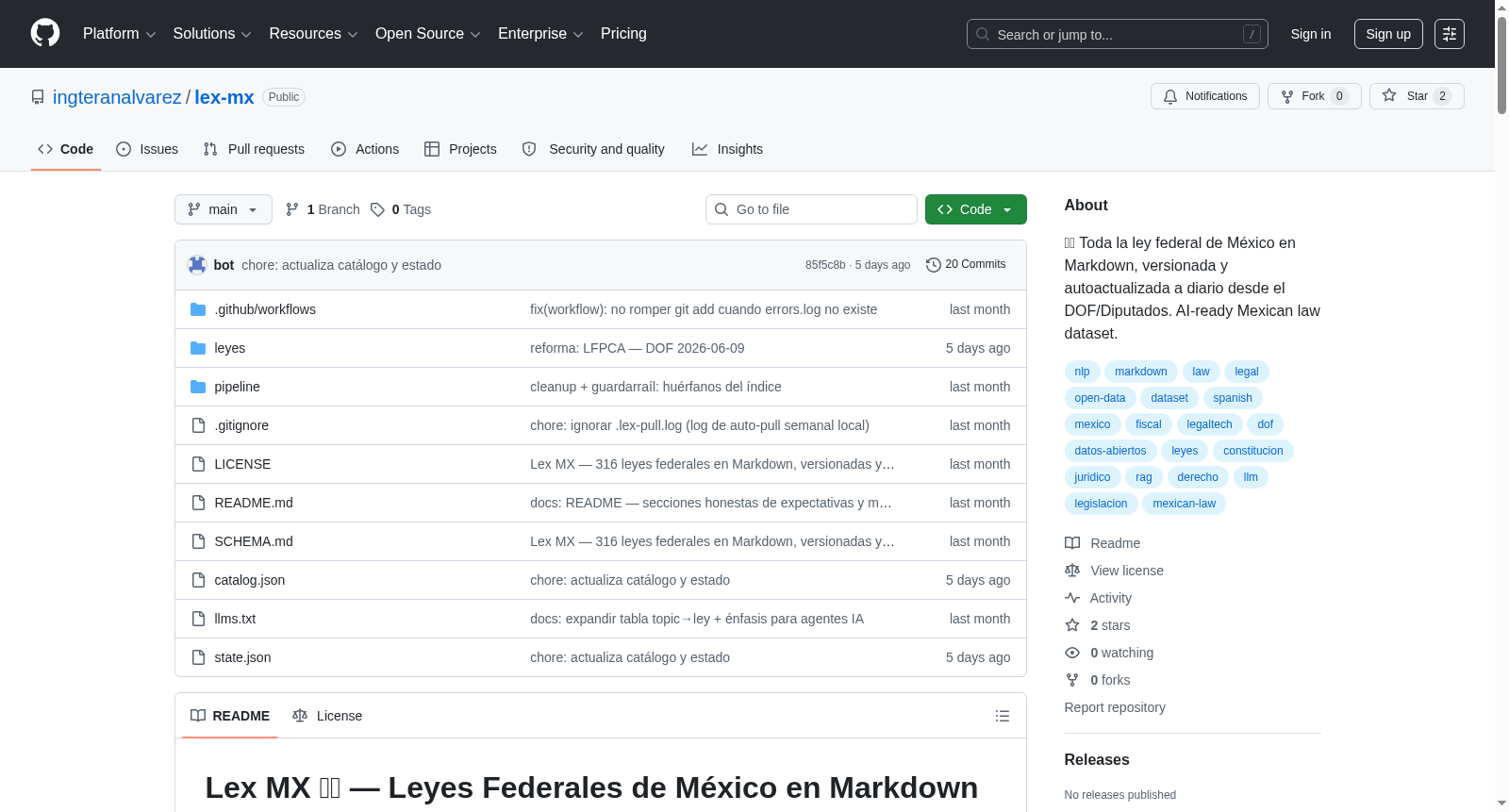This screenshot has height=812, width=1509.
Task: Open commit message 'reforma: LFPCA — DOF 2026-06-09'
Action: pos(638,348)
